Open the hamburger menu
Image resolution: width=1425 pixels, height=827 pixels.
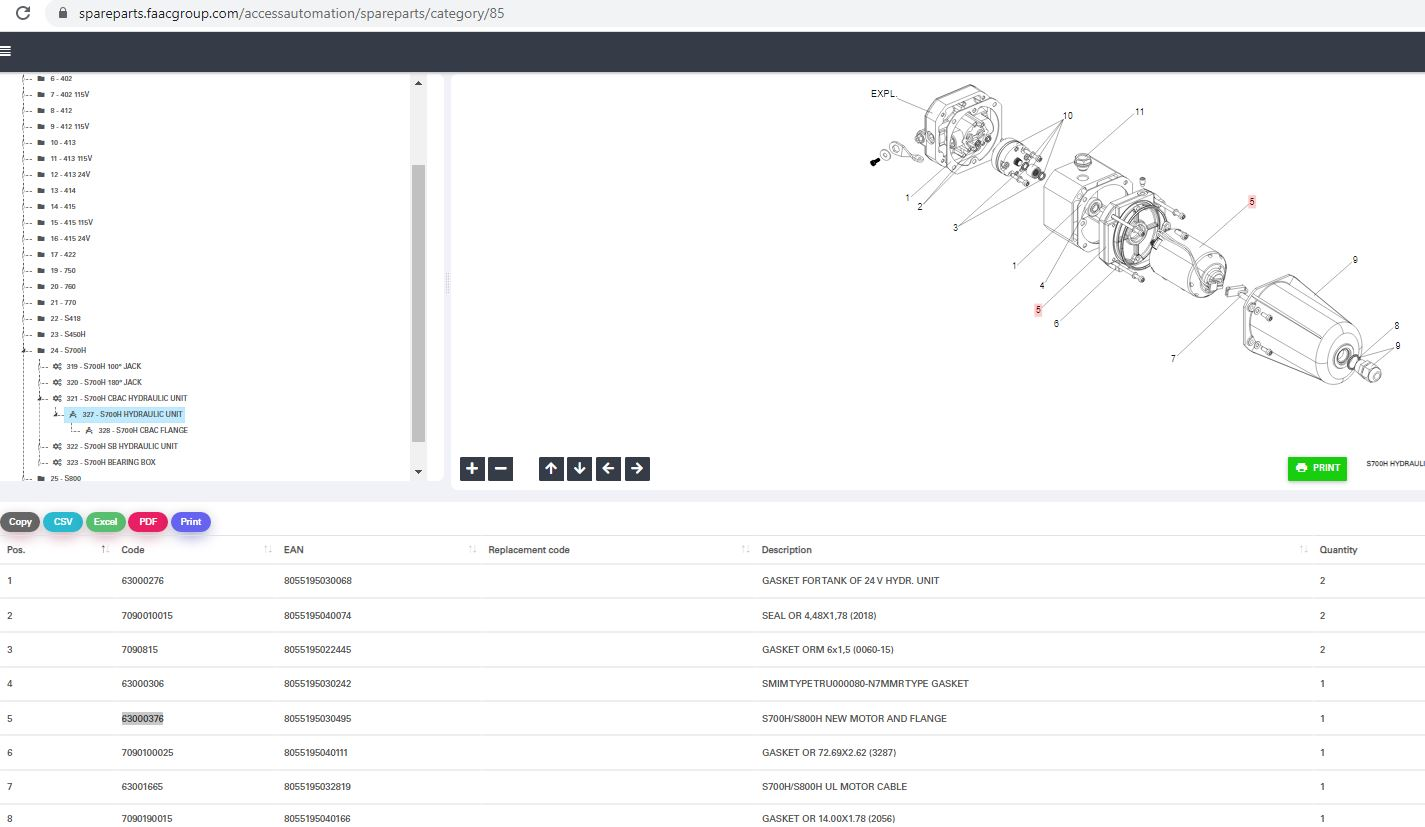click(x=6, y=51)
